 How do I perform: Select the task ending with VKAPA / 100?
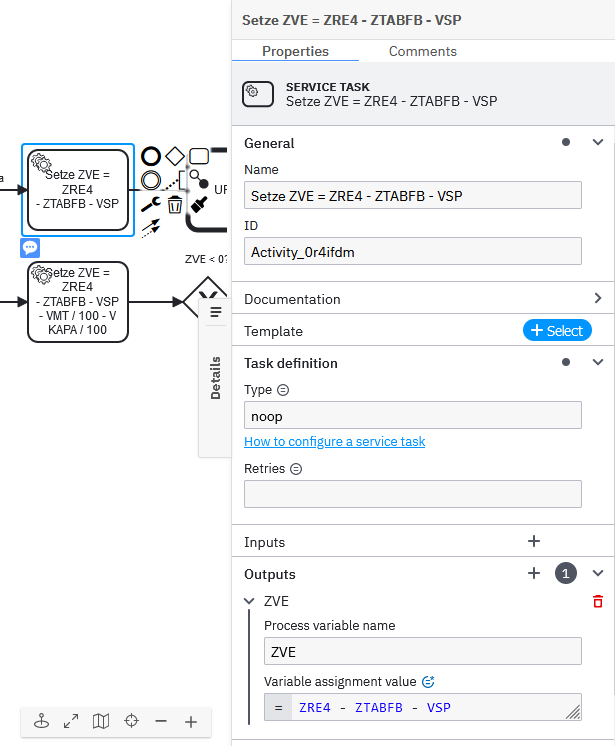pyautogui.click(x=78, y=302)
